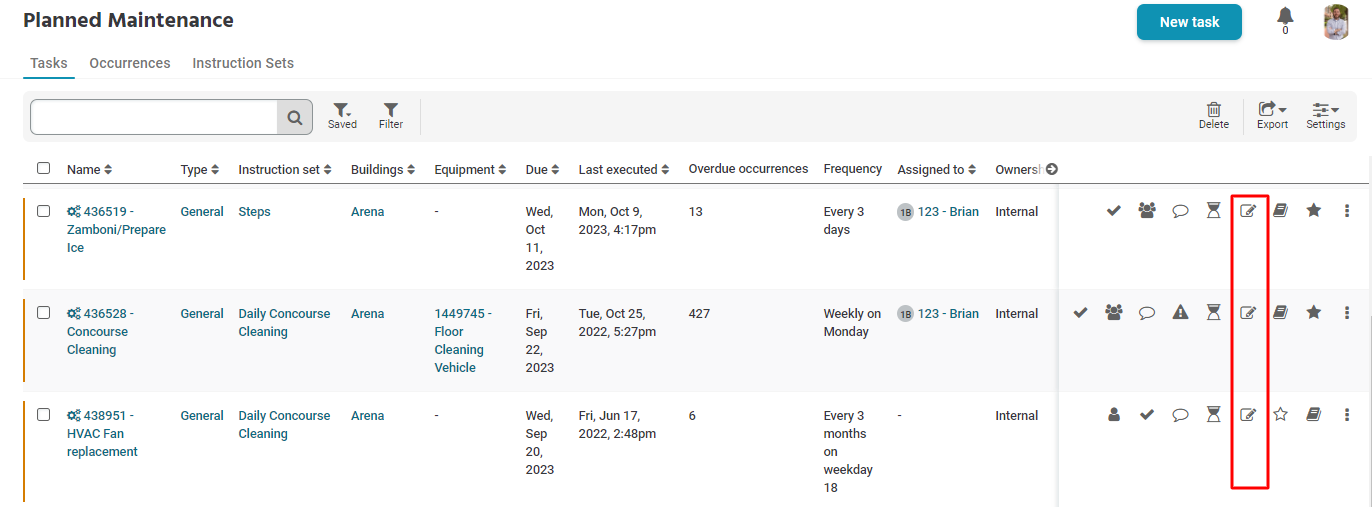1372x507 pixels.
Task: Click empty star icon for HVAC Fan replacement
Action: (1281, 415)
